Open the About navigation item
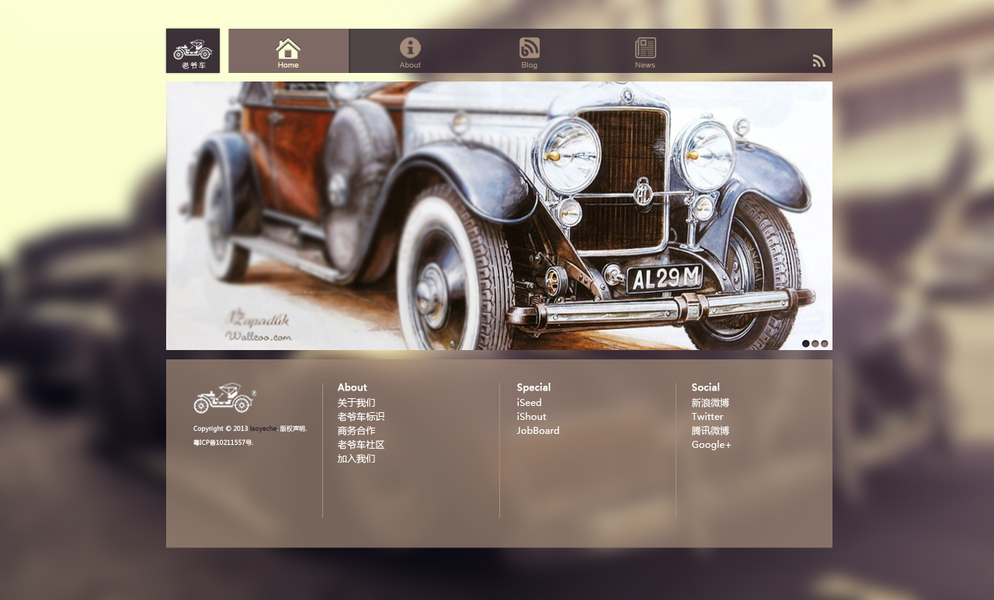Viewport: 994px width, 600px height. click(410, 53)
